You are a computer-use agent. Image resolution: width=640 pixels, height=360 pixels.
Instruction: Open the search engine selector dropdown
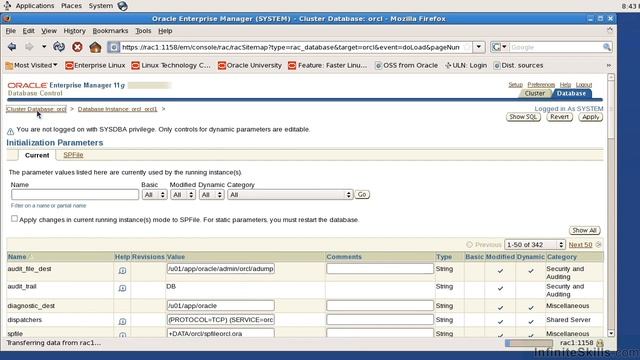pyautogui.click(x=500, y=47)
